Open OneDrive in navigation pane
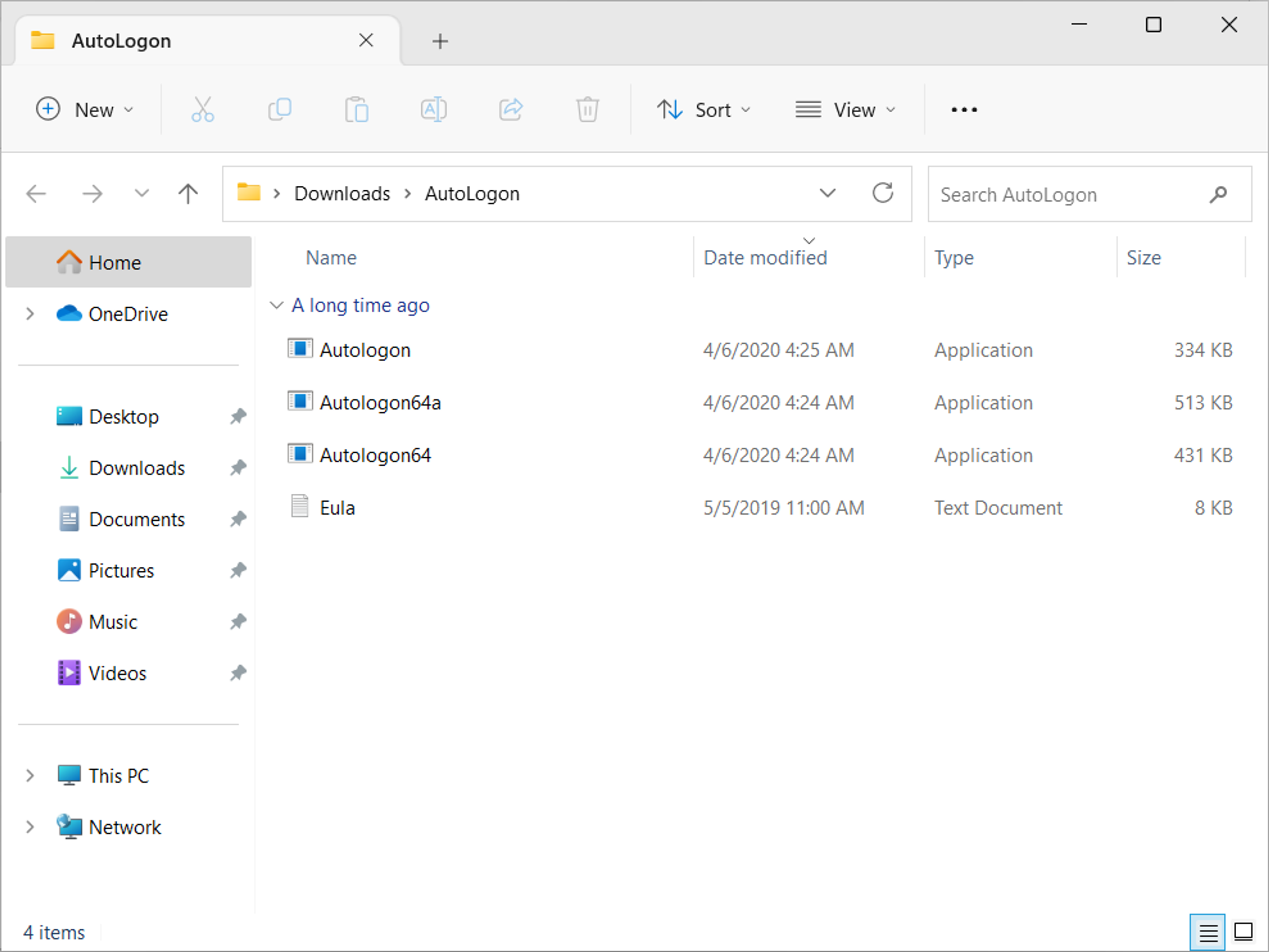 129,314
